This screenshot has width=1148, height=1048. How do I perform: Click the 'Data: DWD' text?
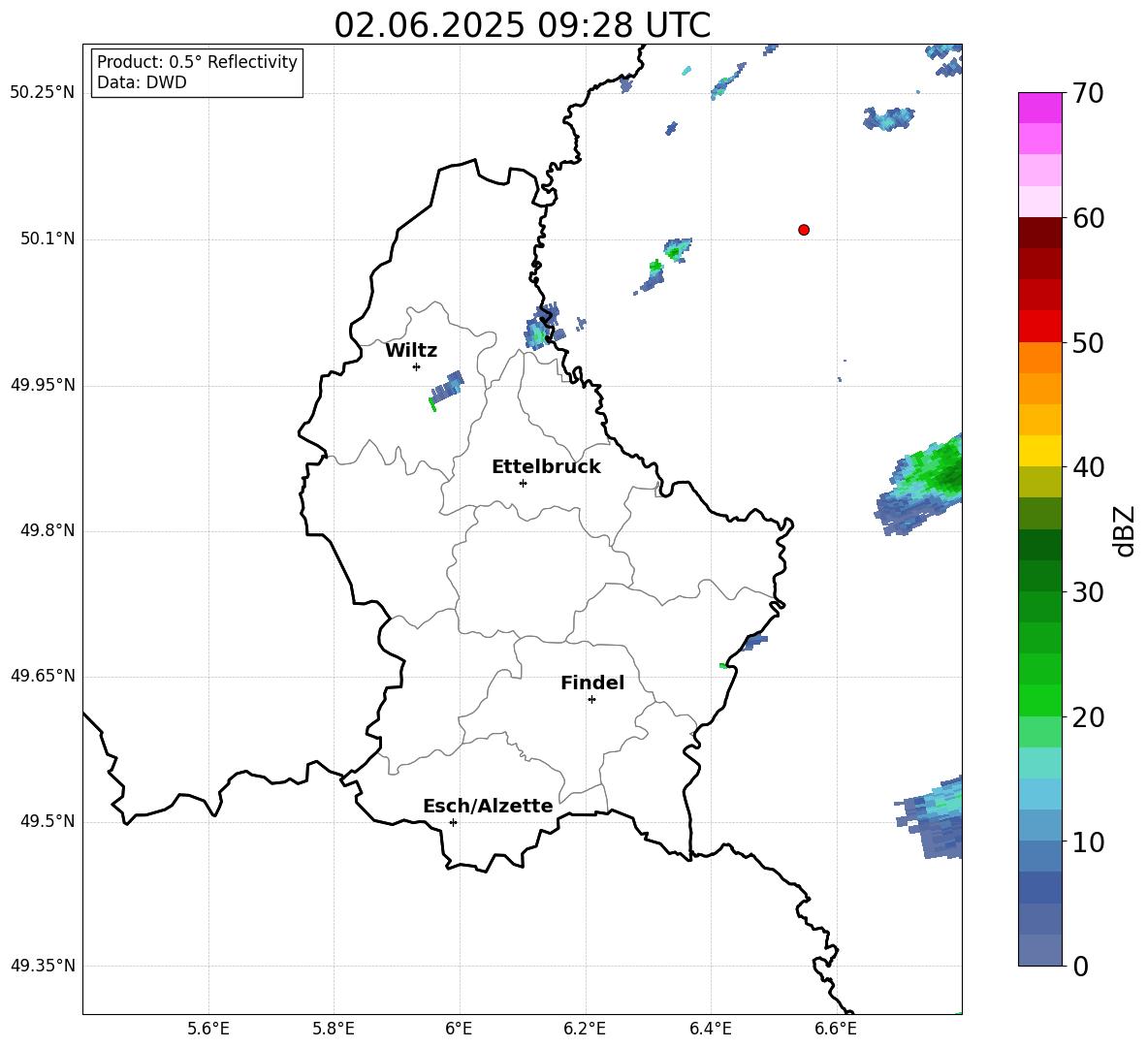click(x=142, y=82)
